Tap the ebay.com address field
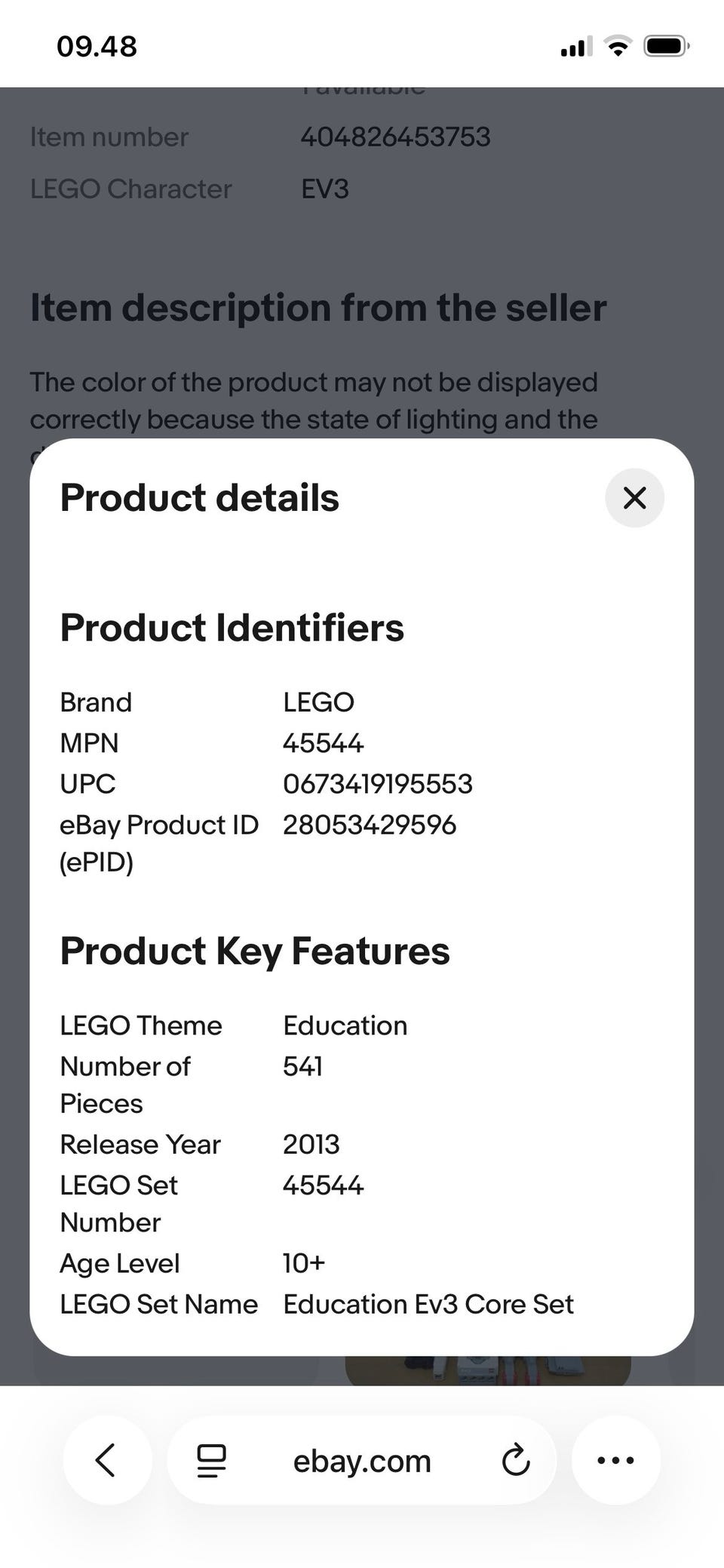The height and width of the screenshot is (1568, 724). click(x=362, y=1461)
